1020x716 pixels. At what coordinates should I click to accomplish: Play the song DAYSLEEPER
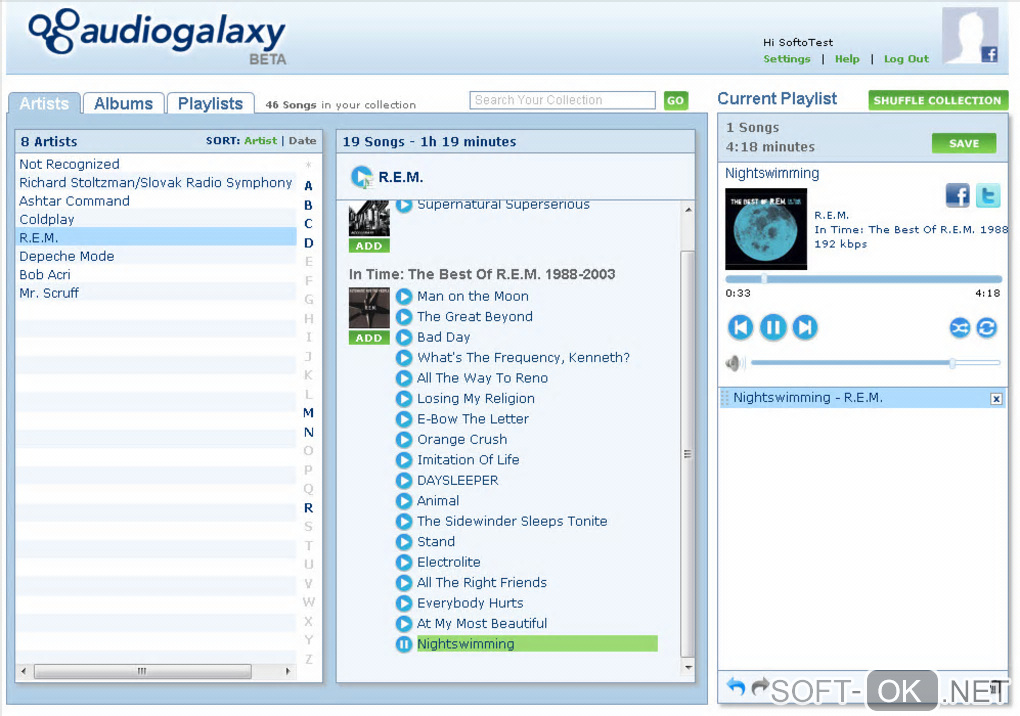pyautogui.click(x=404, y=481)
